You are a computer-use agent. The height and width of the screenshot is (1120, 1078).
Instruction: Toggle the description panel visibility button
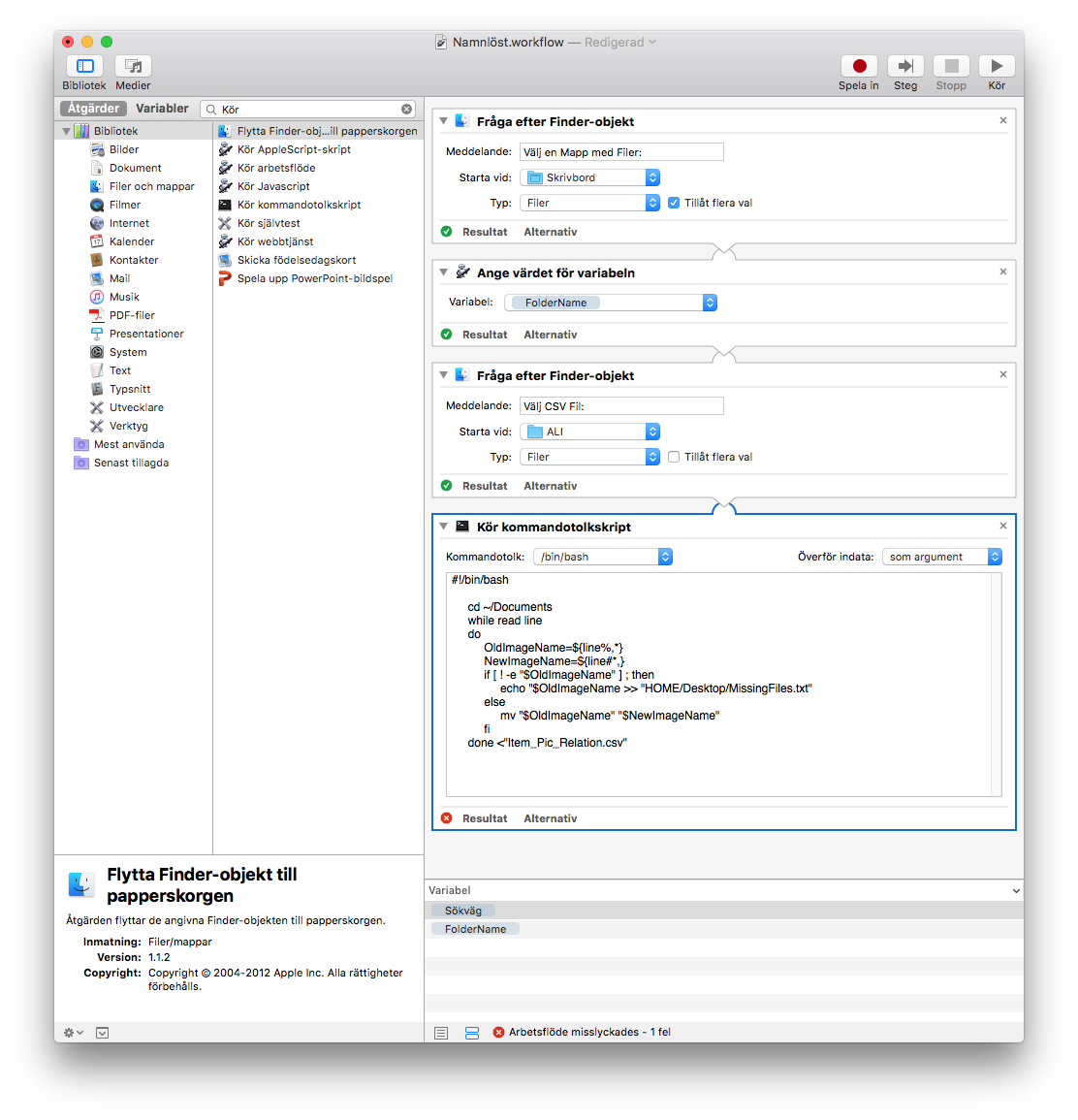pyautogui.click(x=103, y=1033)
